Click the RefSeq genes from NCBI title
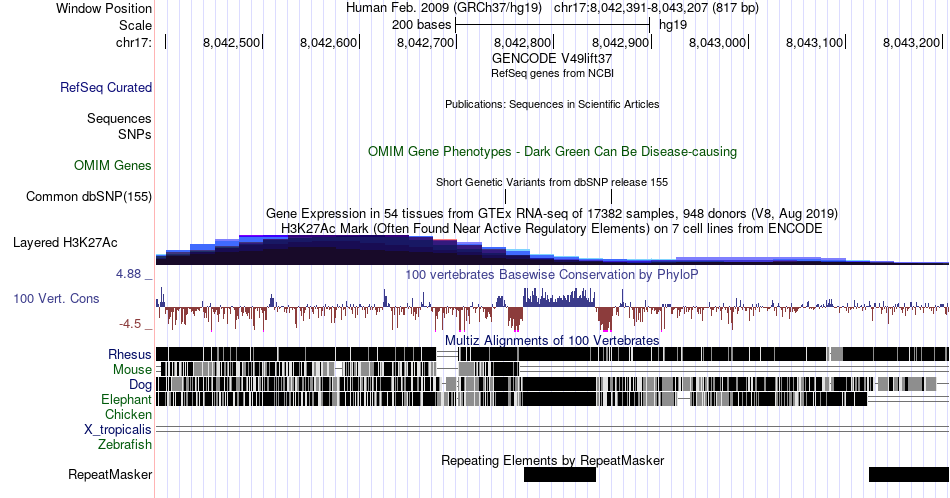This screenshot has width=950, height=498. pyautogui.click(x=552, y=73)
